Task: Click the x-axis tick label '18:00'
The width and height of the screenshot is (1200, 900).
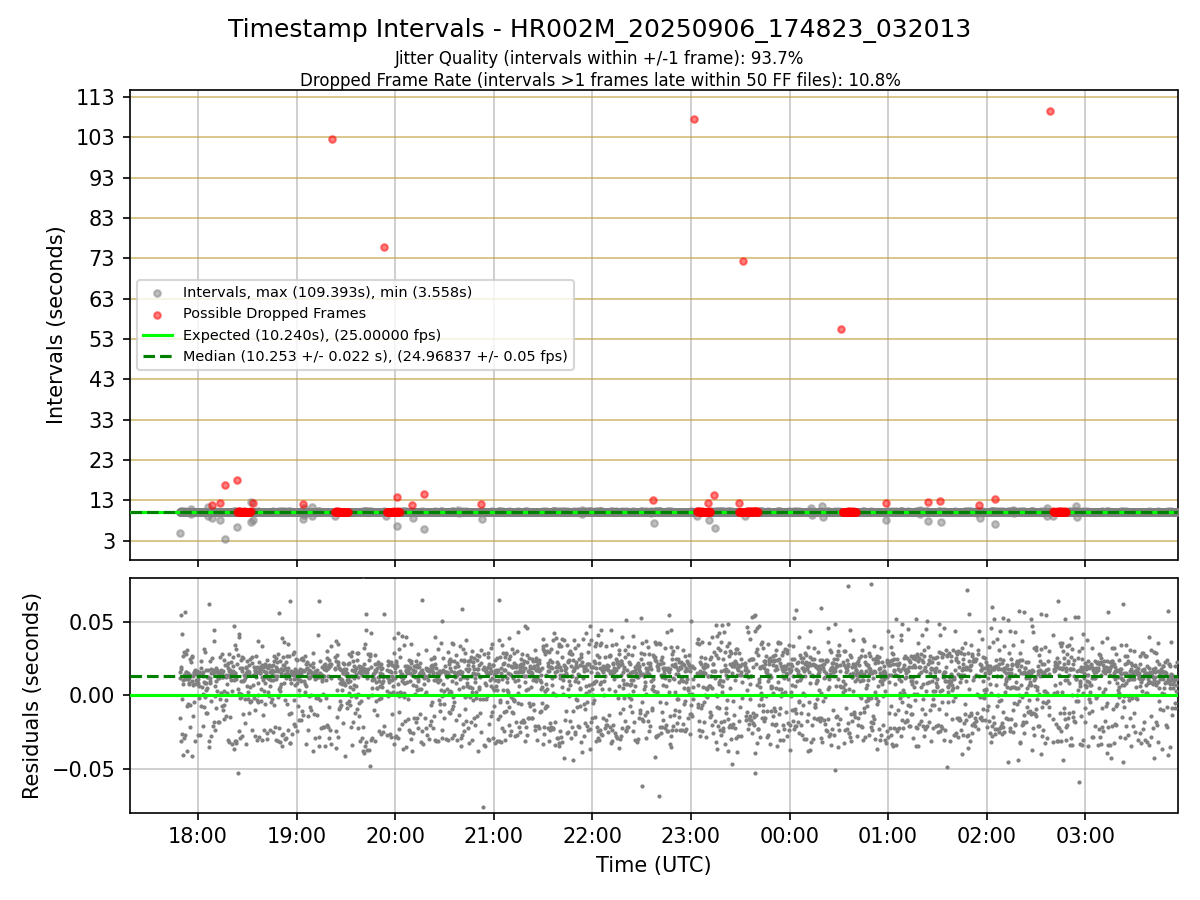Action: click(x=197, y=834)
